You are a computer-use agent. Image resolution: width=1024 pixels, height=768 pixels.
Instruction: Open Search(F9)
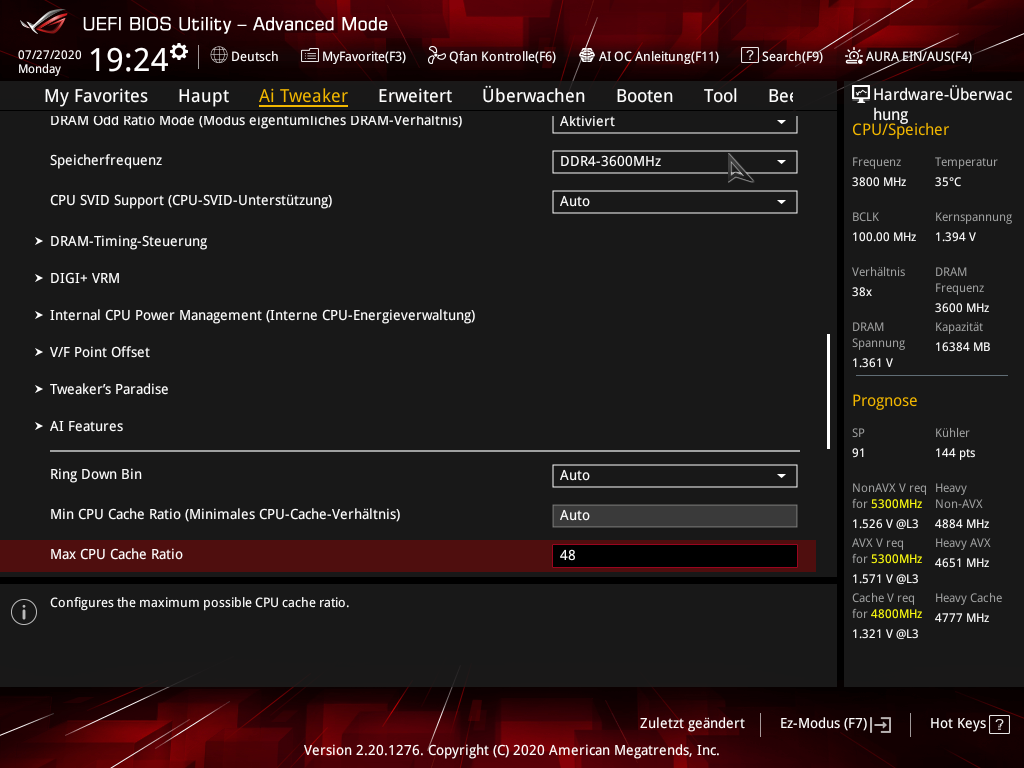pyautogui.click(x=782, y=56)
